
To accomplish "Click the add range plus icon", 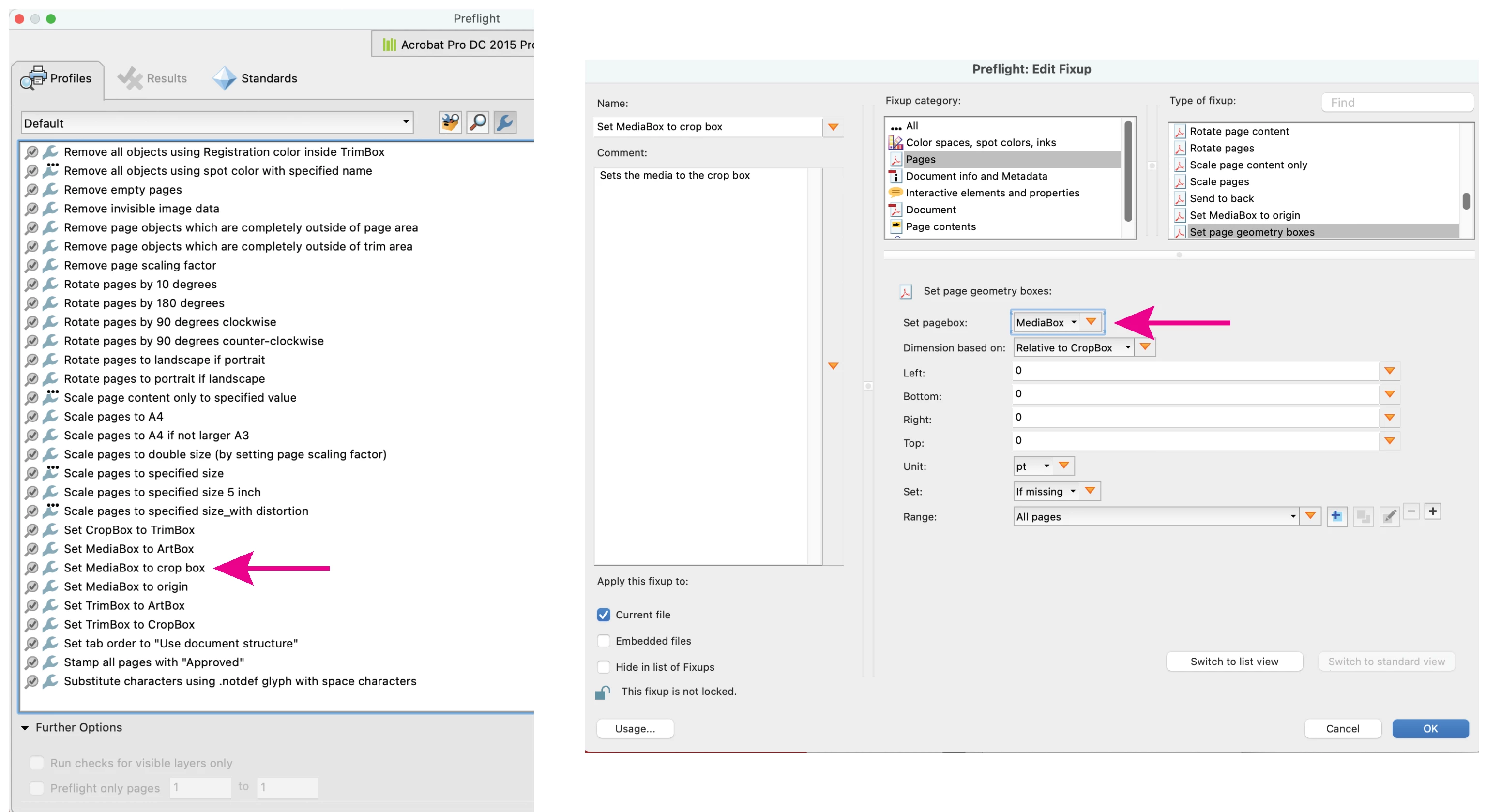I will coord(1336,516).
